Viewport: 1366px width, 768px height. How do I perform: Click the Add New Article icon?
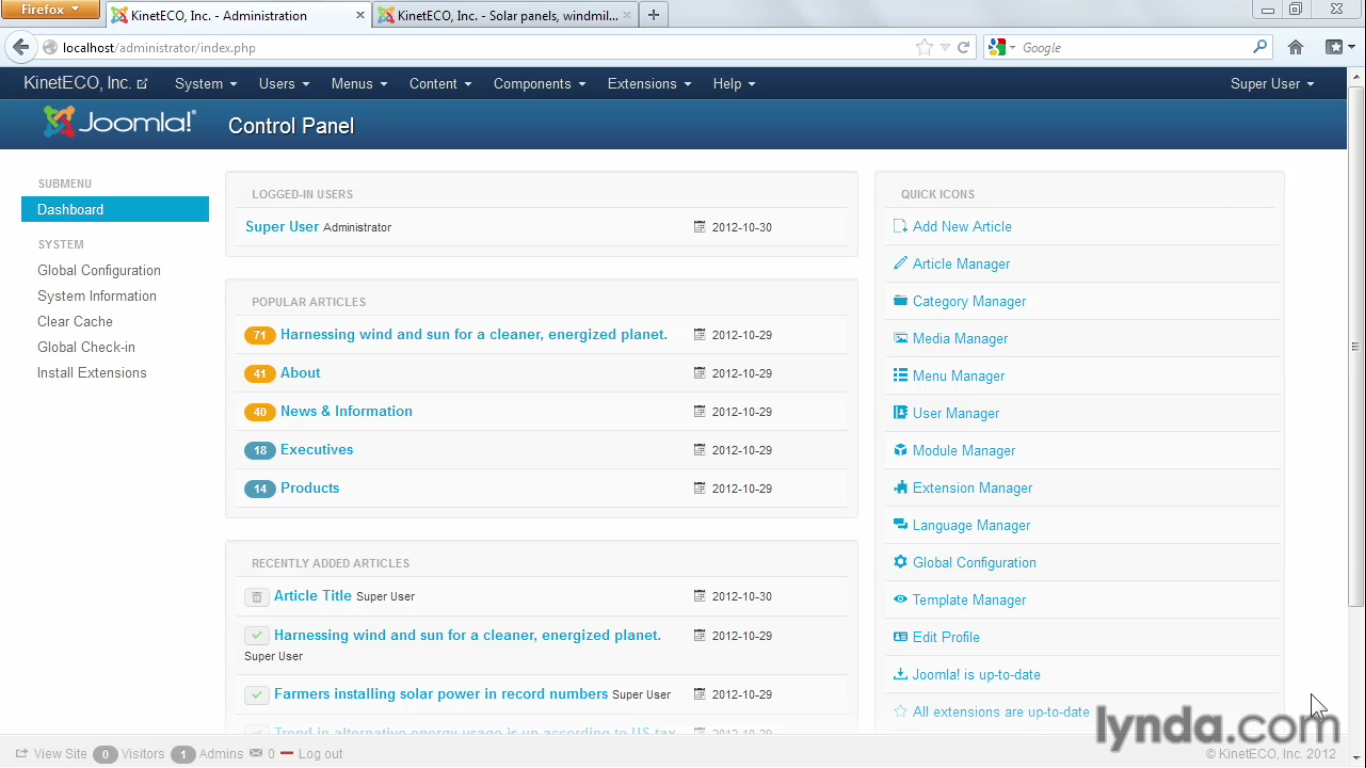coord(900,226)
